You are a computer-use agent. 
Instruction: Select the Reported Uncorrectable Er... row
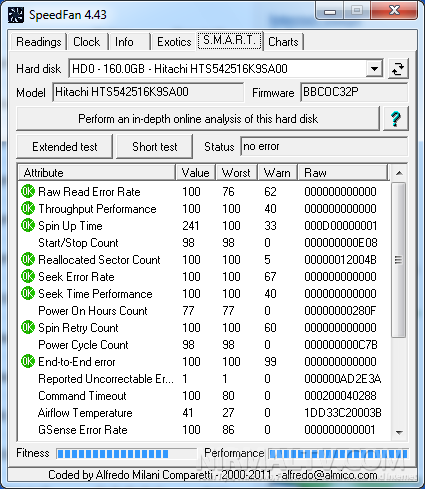(x=203, y=379)
